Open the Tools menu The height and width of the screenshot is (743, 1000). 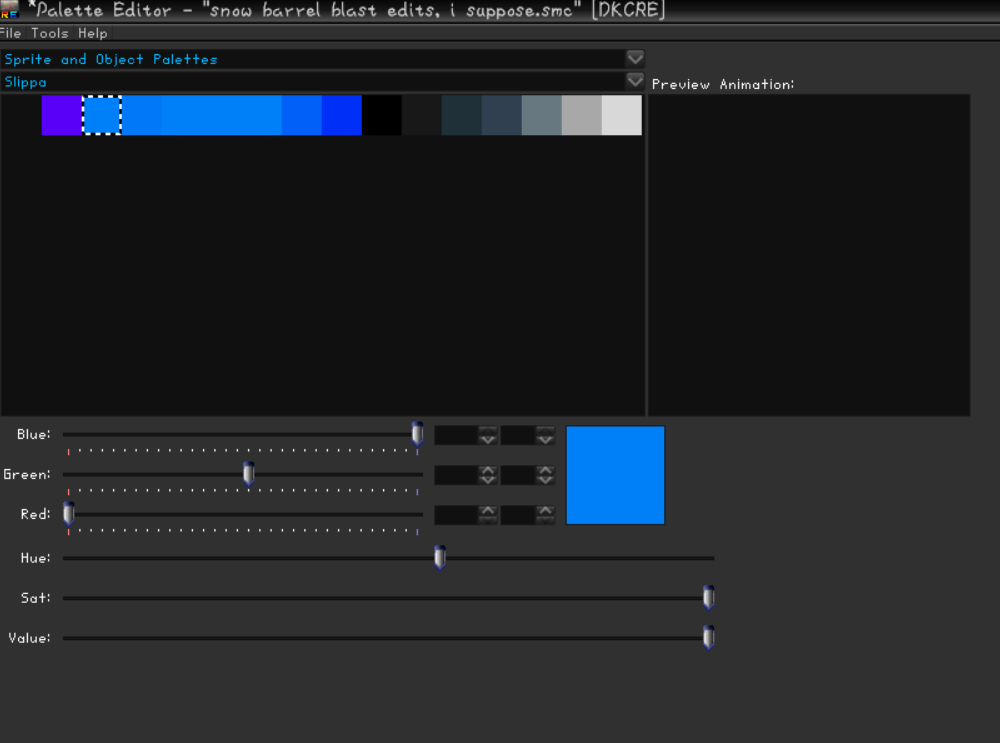point(50,33)
